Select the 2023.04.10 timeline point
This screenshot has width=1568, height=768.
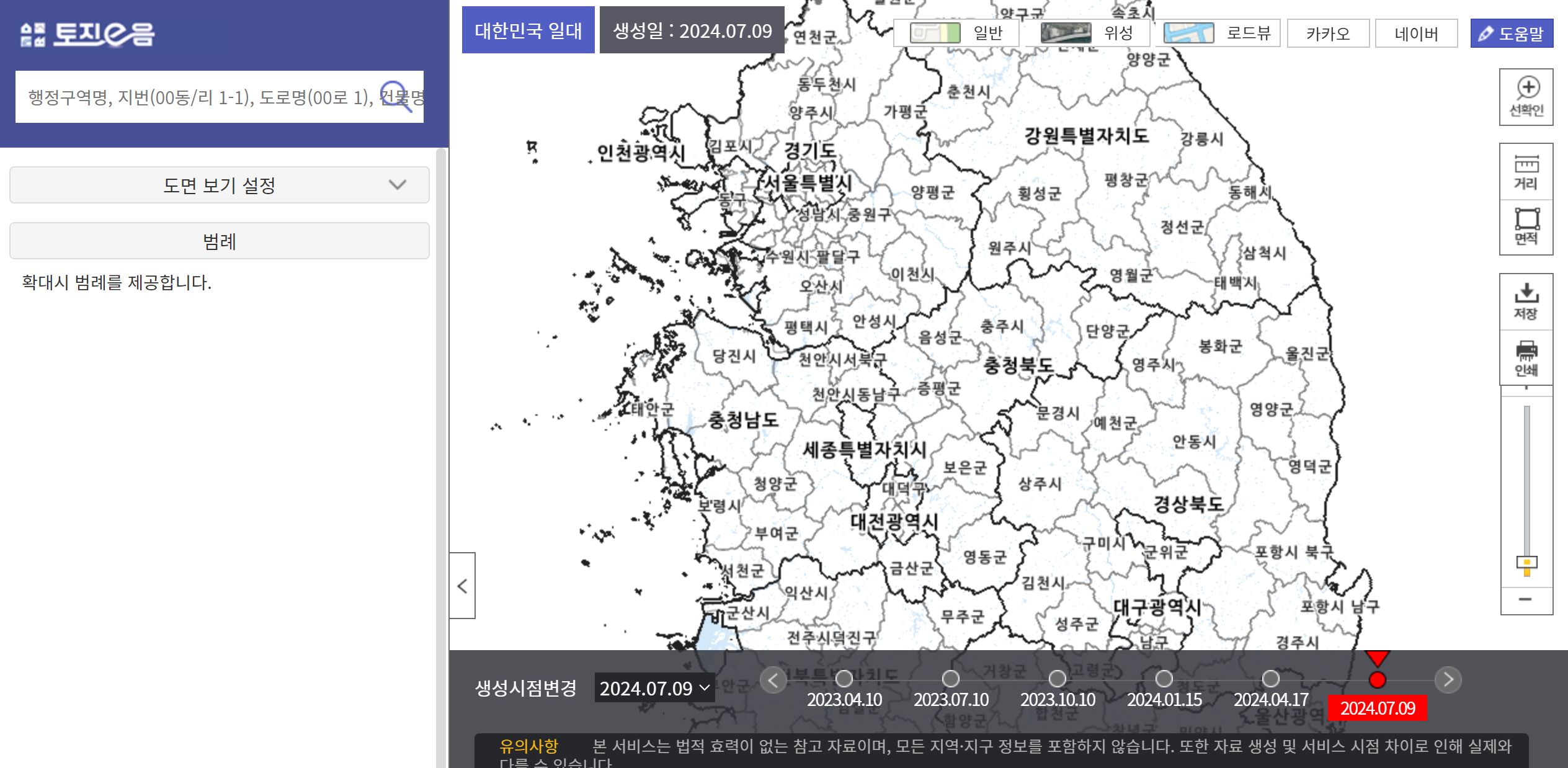pos(844,679)
